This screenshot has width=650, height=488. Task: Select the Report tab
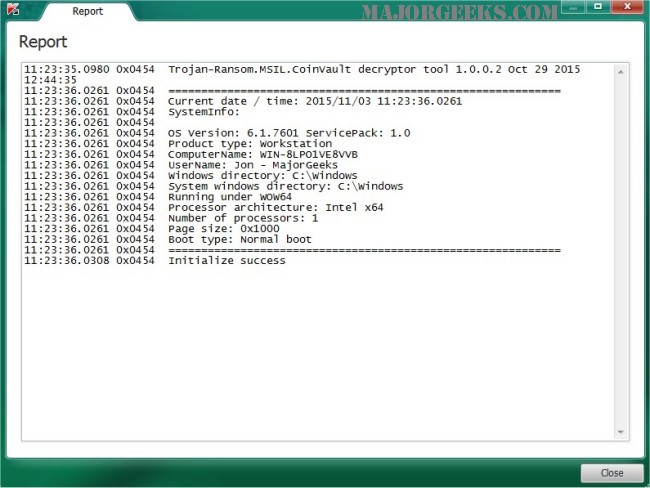coord(87,11)
